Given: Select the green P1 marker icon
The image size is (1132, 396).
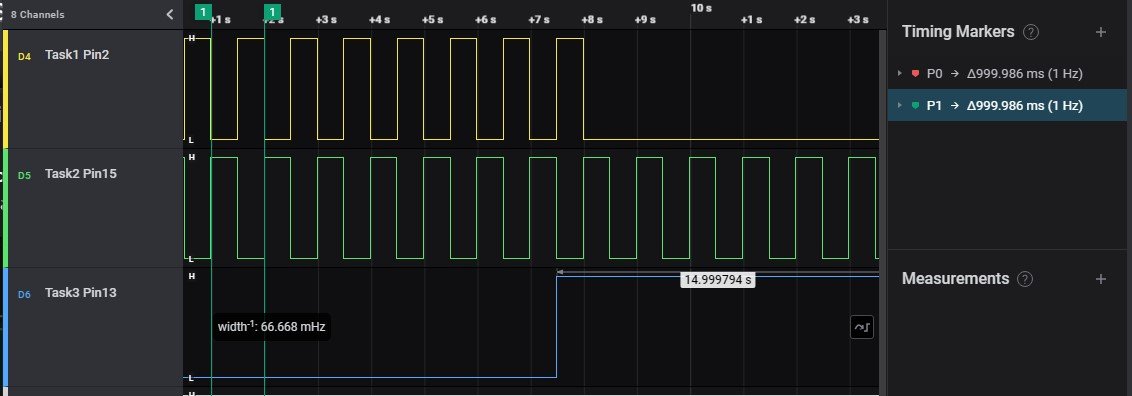Looking at the screenshot, I should pyautogui.click(x=915, y=105).
